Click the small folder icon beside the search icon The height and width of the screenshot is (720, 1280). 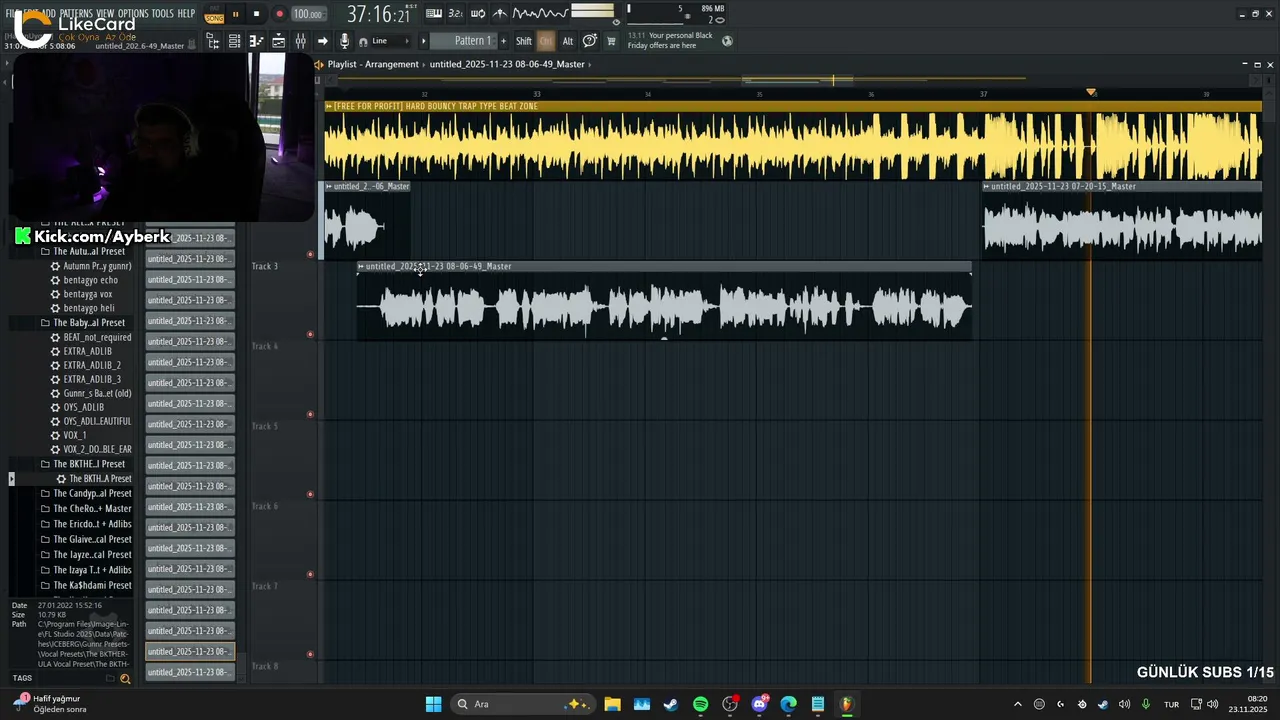[110, 678]
